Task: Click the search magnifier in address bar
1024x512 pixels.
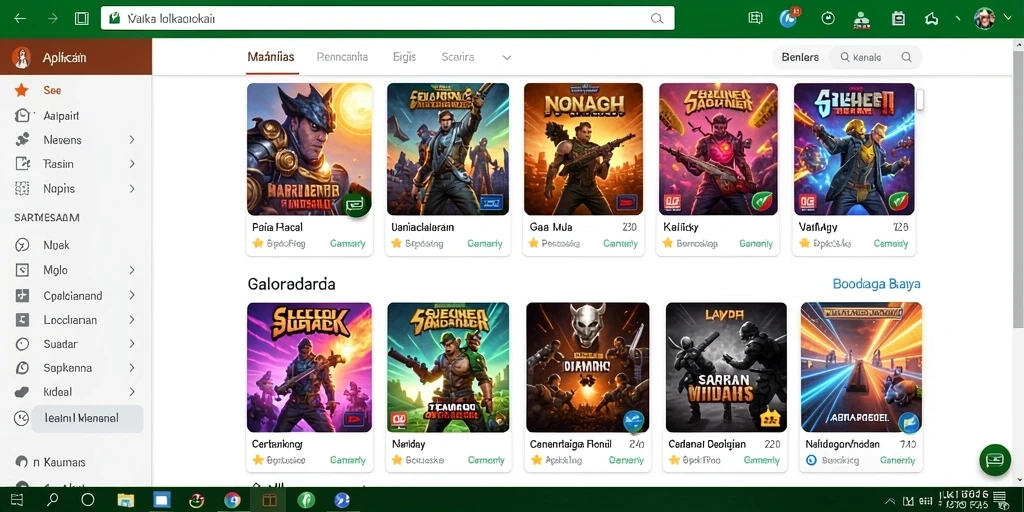Action: tap(657, 18)
